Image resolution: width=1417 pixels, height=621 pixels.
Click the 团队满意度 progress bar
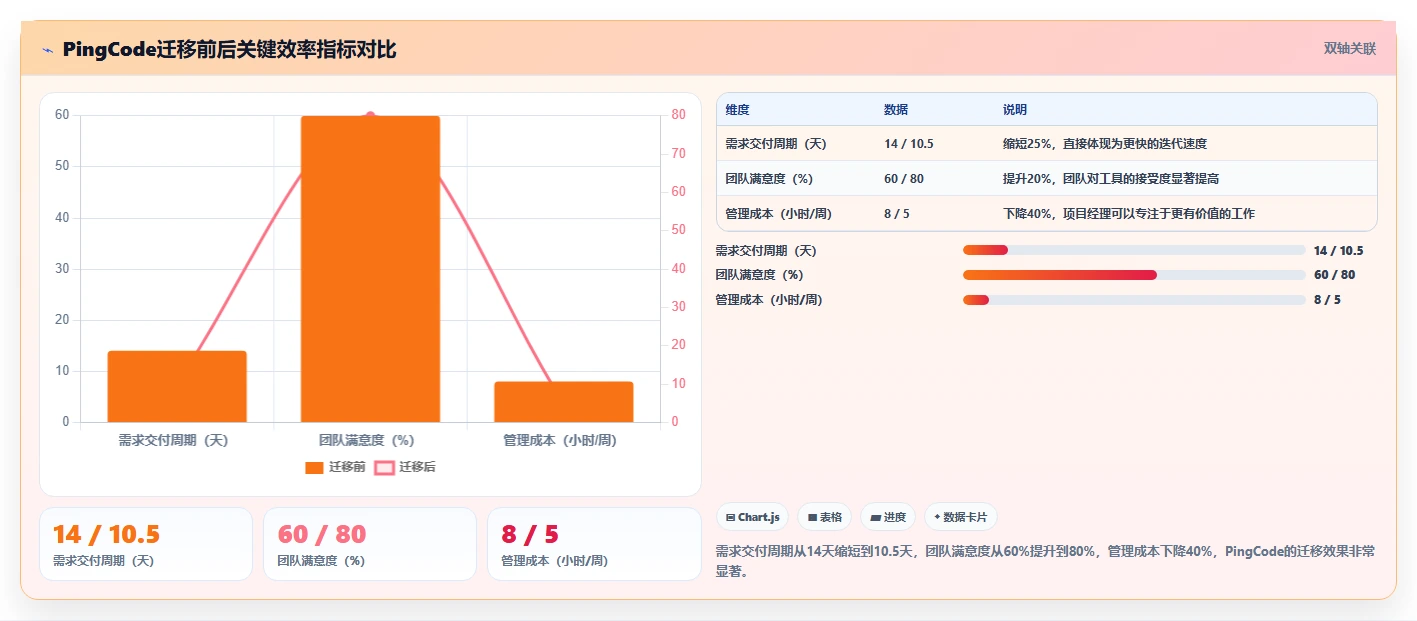[1134, 275]
